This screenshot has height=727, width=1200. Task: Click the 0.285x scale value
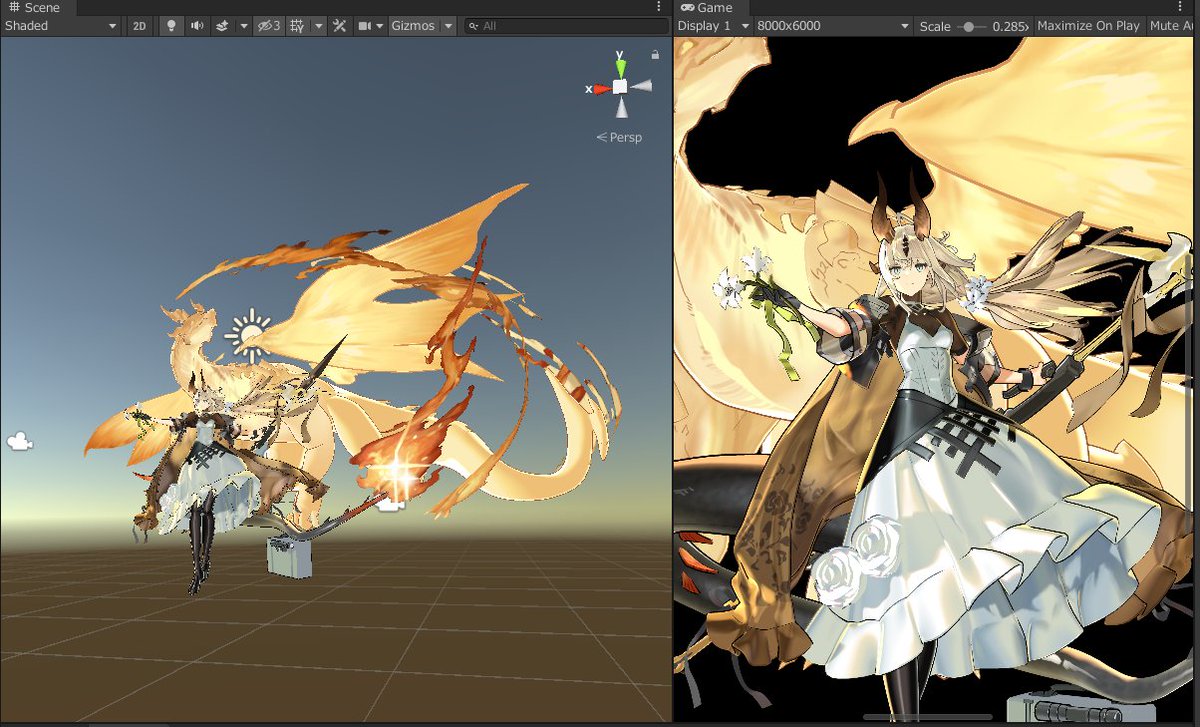[x=1010, y=26]
